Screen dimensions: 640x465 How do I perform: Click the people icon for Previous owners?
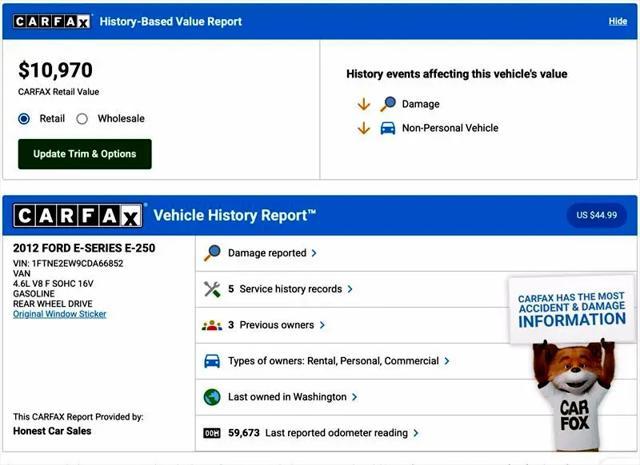[212, 325]
